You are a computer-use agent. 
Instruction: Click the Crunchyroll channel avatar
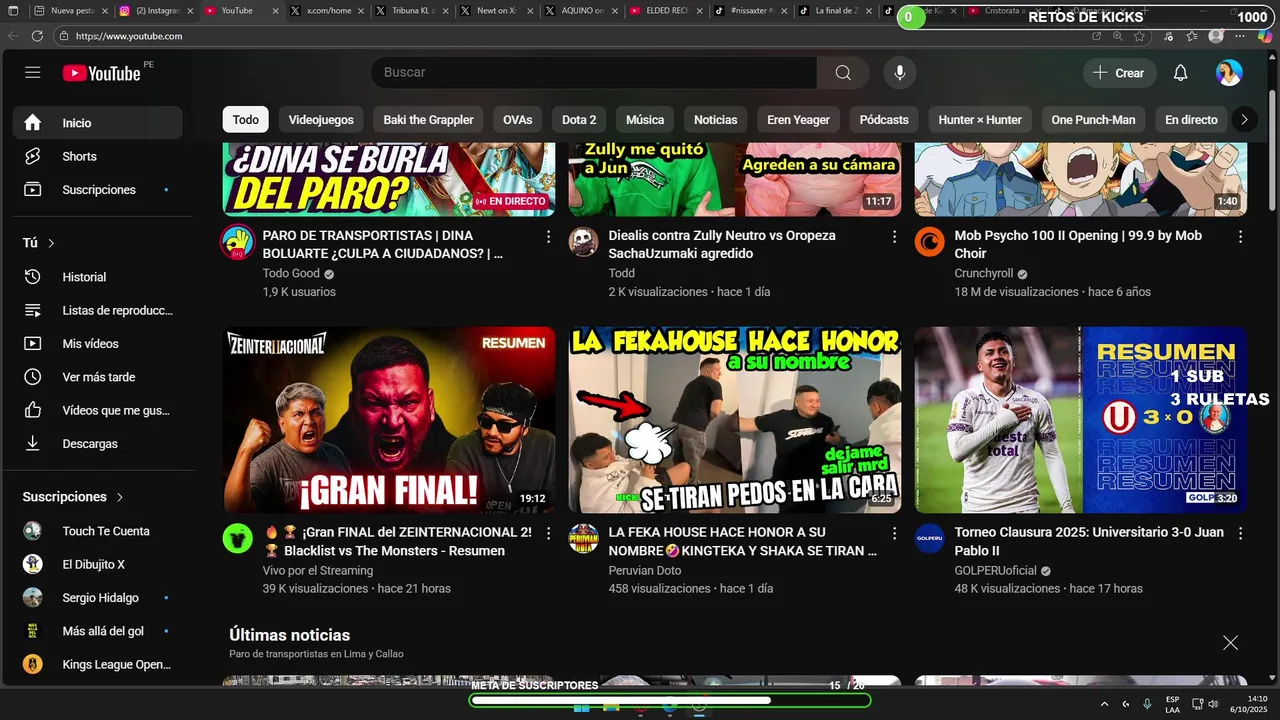pos(930,242)
